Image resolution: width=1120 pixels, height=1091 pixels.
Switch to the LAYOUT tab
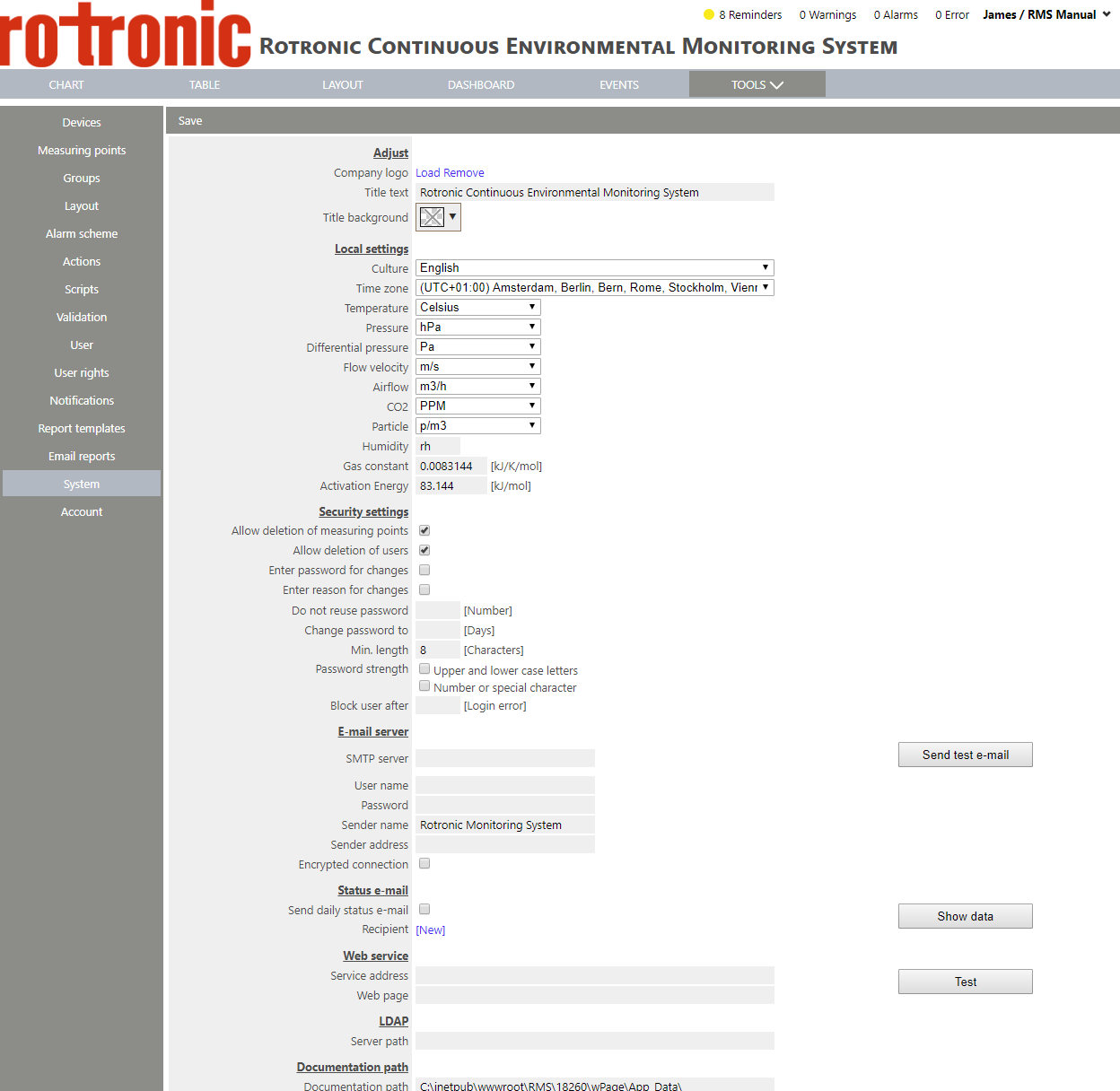[x=343, y=84]
